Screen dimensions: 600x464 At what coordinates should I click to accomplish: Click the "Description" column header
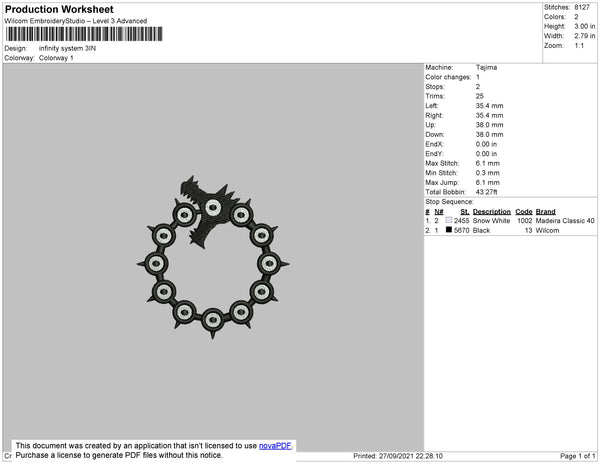coord(492,212)
